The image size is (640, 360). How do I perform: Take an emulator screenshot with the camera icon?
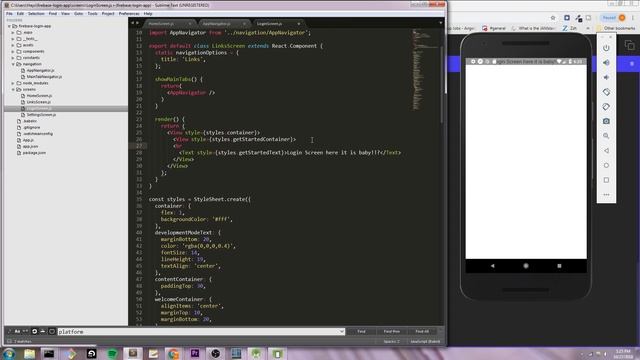(x=606, y=121)
